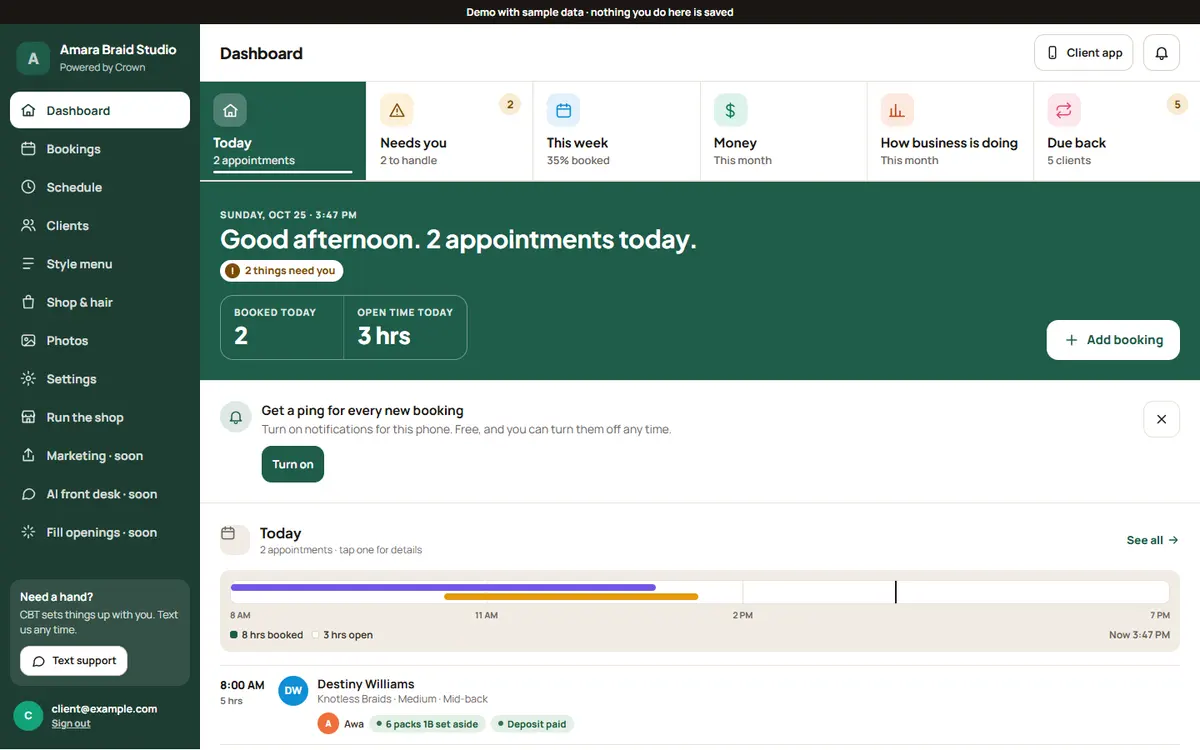Viewport: 1200px width, 750px height.
Task: Click the Add booking button
Action: pyautogui.click(x=1113, y=340)
